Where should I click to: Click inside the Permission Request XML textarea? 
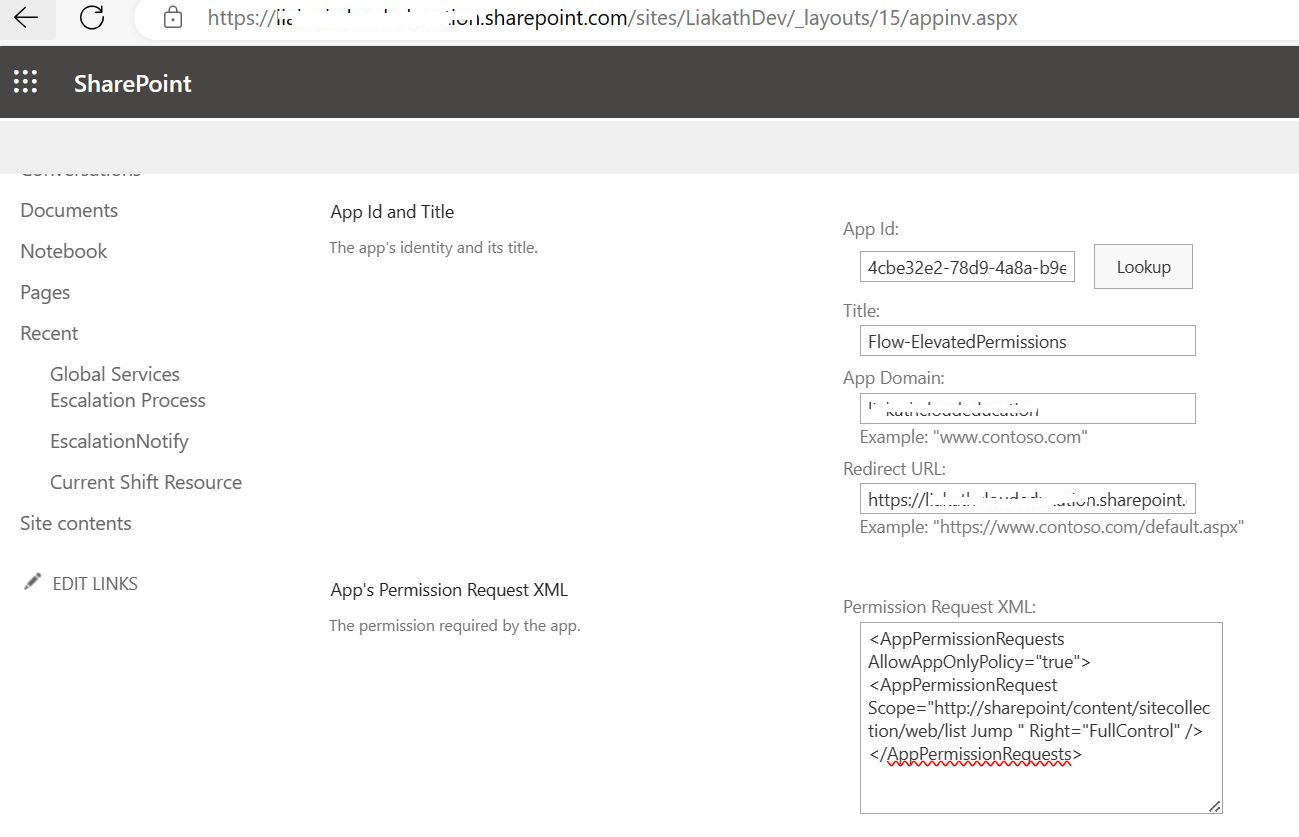pyautogui.click(x=1041, y=718)
